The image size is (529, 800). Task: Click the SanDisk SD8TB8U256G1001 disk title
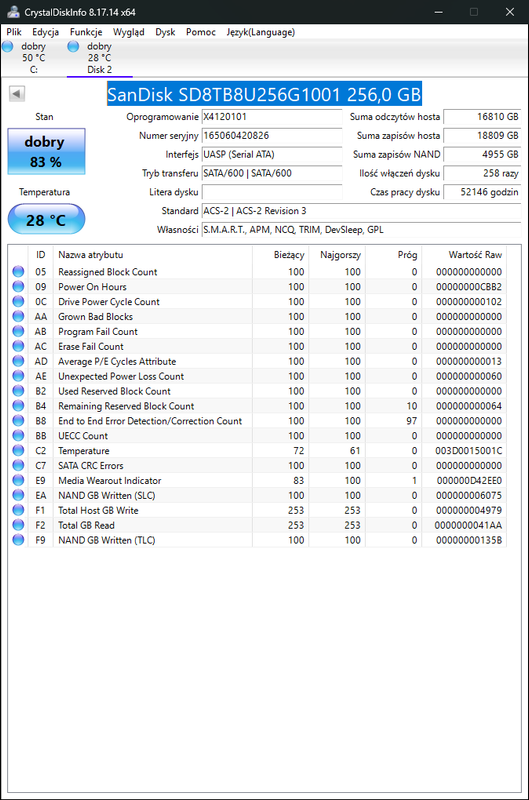(264, 94)
